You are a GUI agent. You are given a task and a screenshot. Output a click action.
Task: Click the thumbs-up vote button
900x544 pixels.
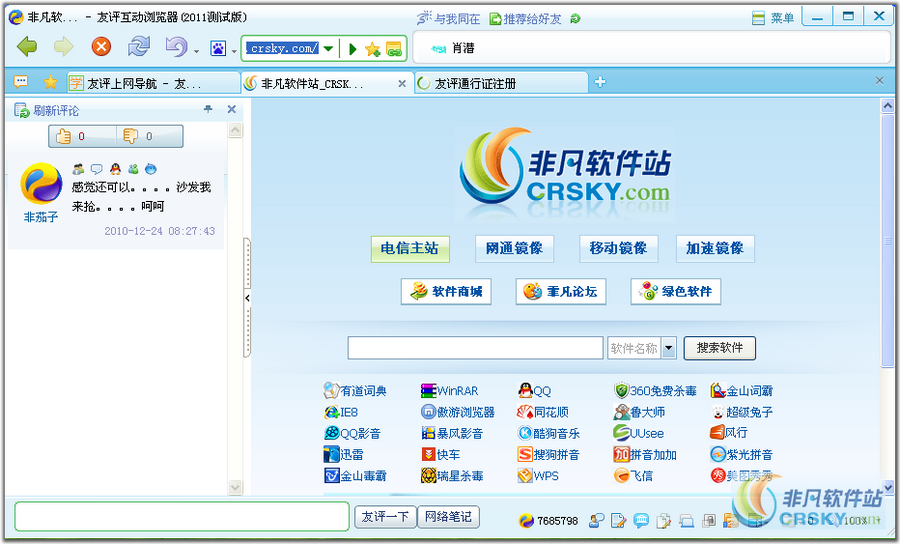pyautogui.click(x=83, y=137)
